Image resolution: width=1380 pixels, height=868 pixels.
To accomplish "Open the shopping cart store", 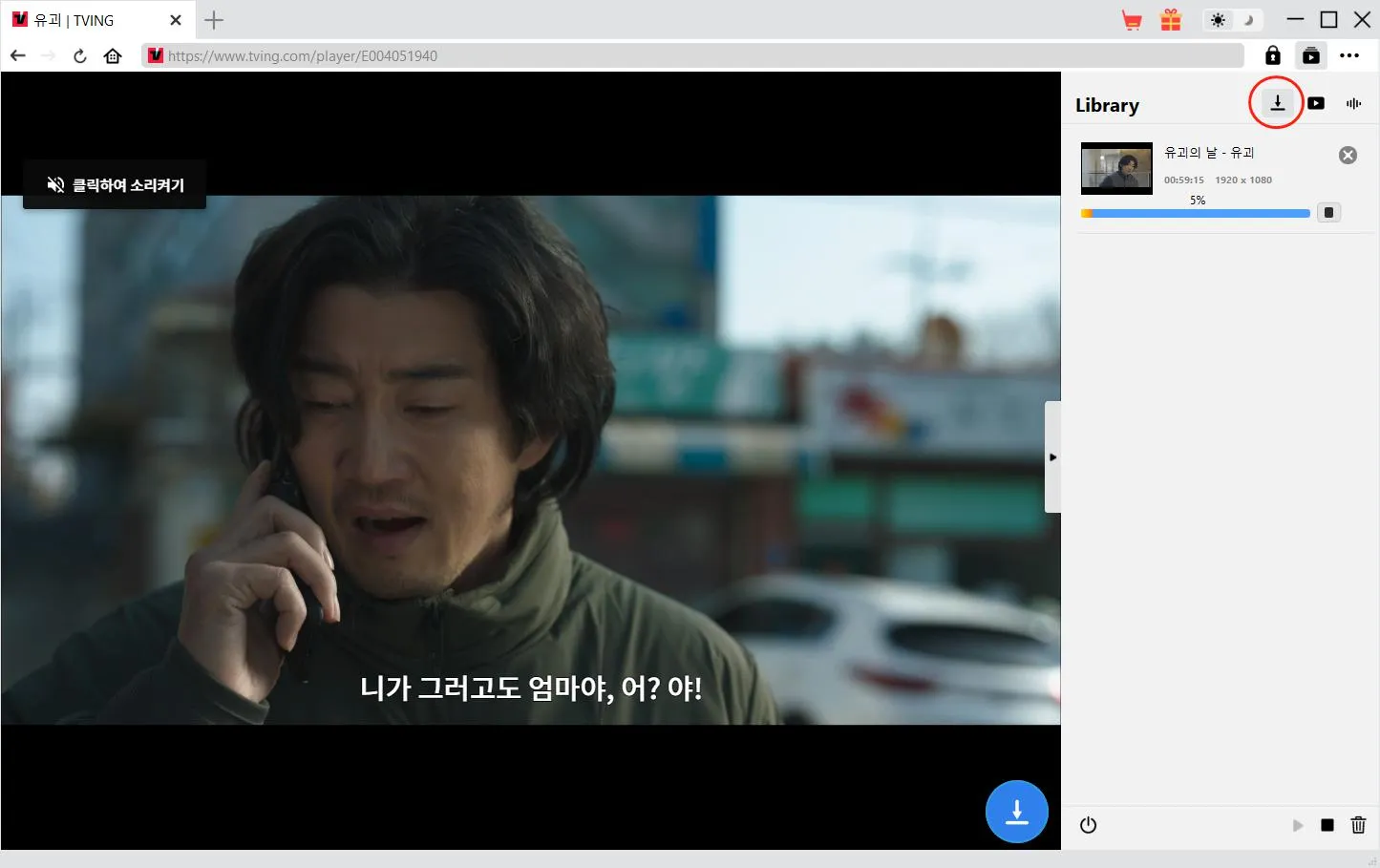I will (1132, 20).
